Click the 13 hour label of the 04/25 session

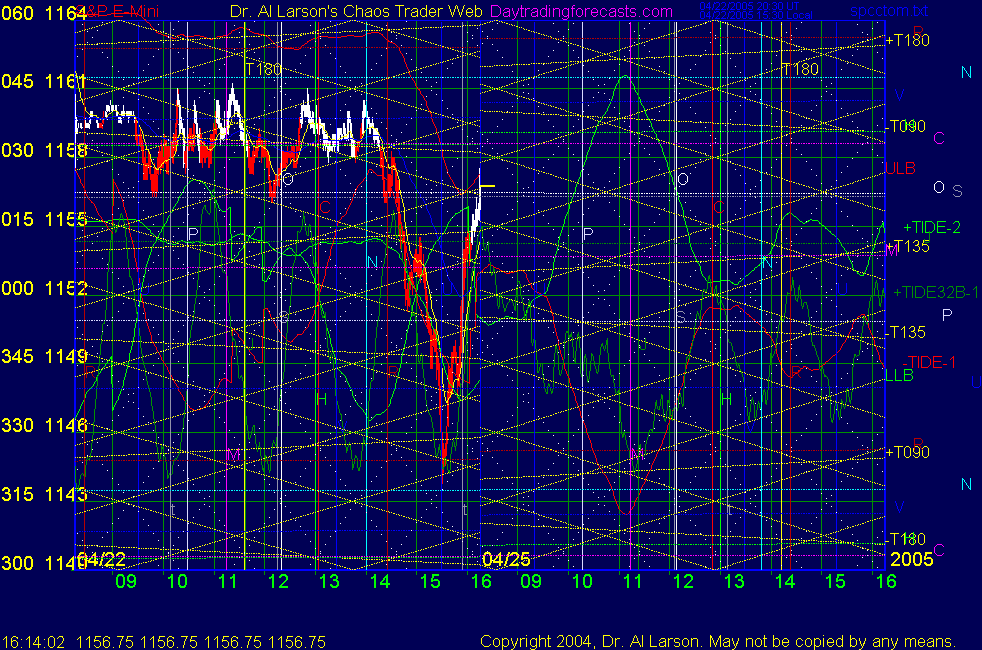tap(734, 581)
